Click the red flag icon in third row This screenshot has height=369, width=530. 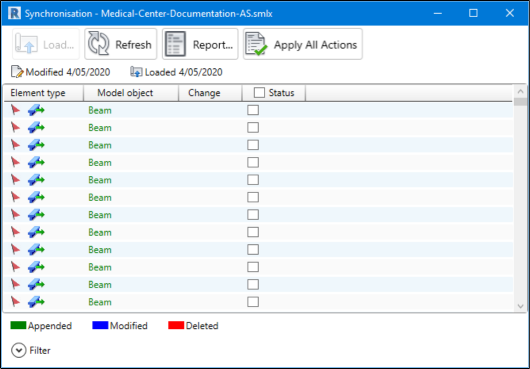point(15,145)
